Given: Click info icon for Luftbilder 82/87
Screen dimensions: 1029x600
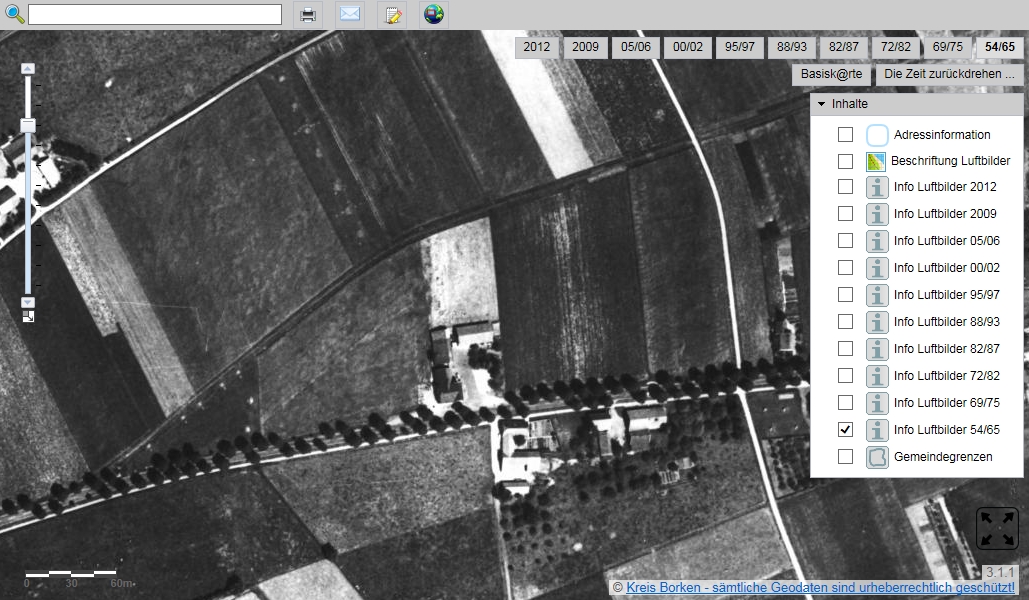Looking at the screenshot, I should [x=877, y=349].
